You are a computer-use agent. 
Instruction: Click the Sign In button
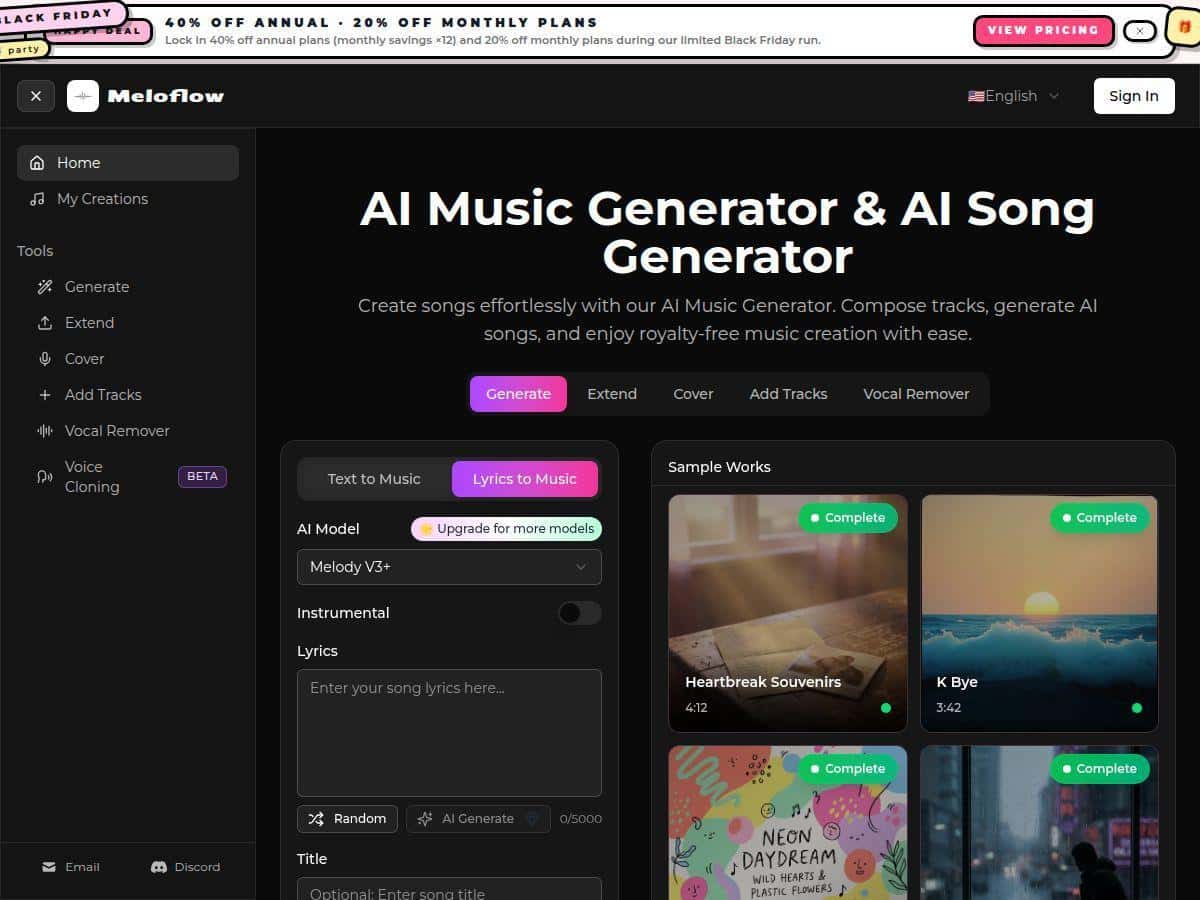1133,96
